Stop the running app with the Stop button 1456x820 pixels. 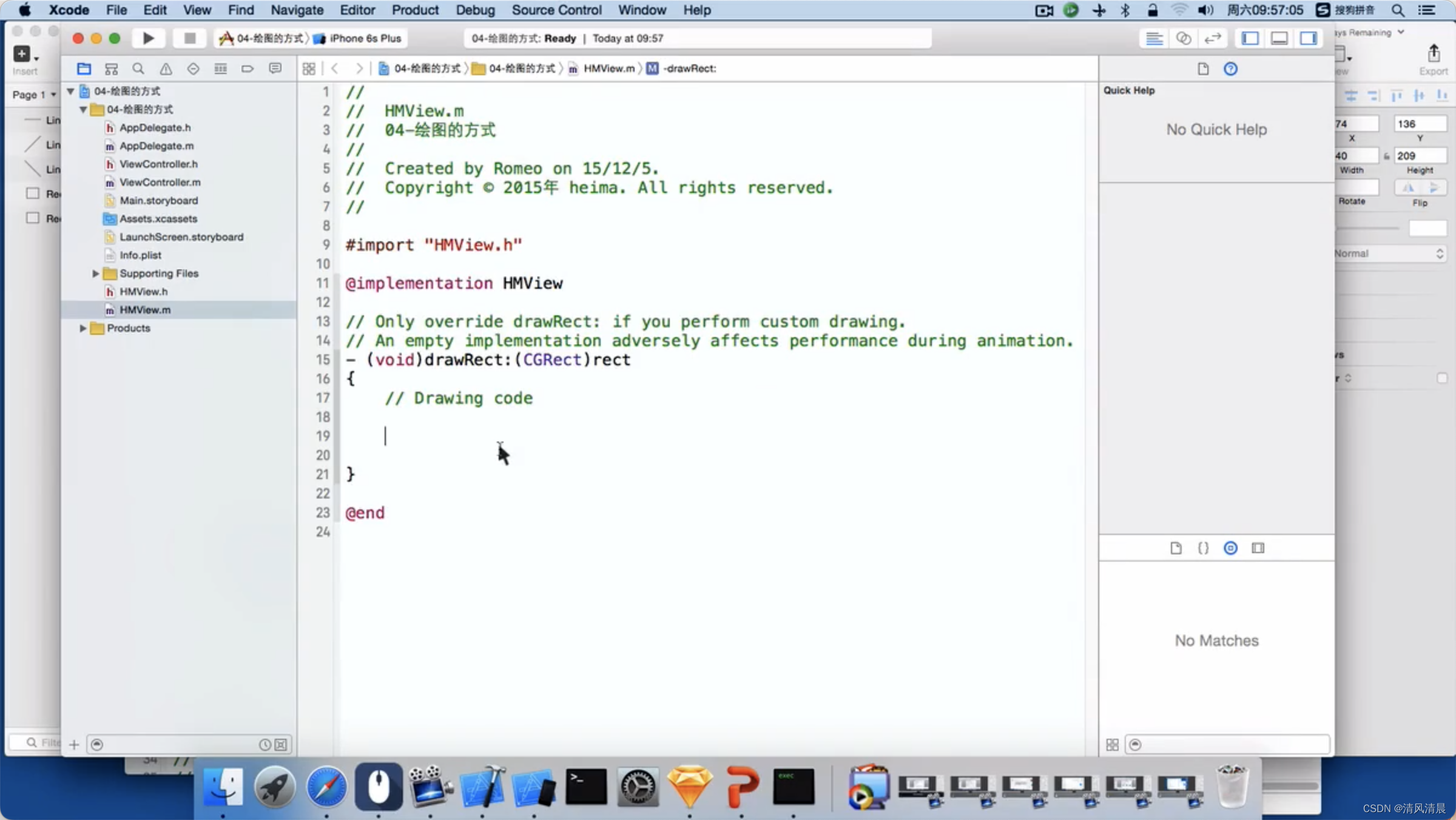pyautogui.click(x=189, y=38)
